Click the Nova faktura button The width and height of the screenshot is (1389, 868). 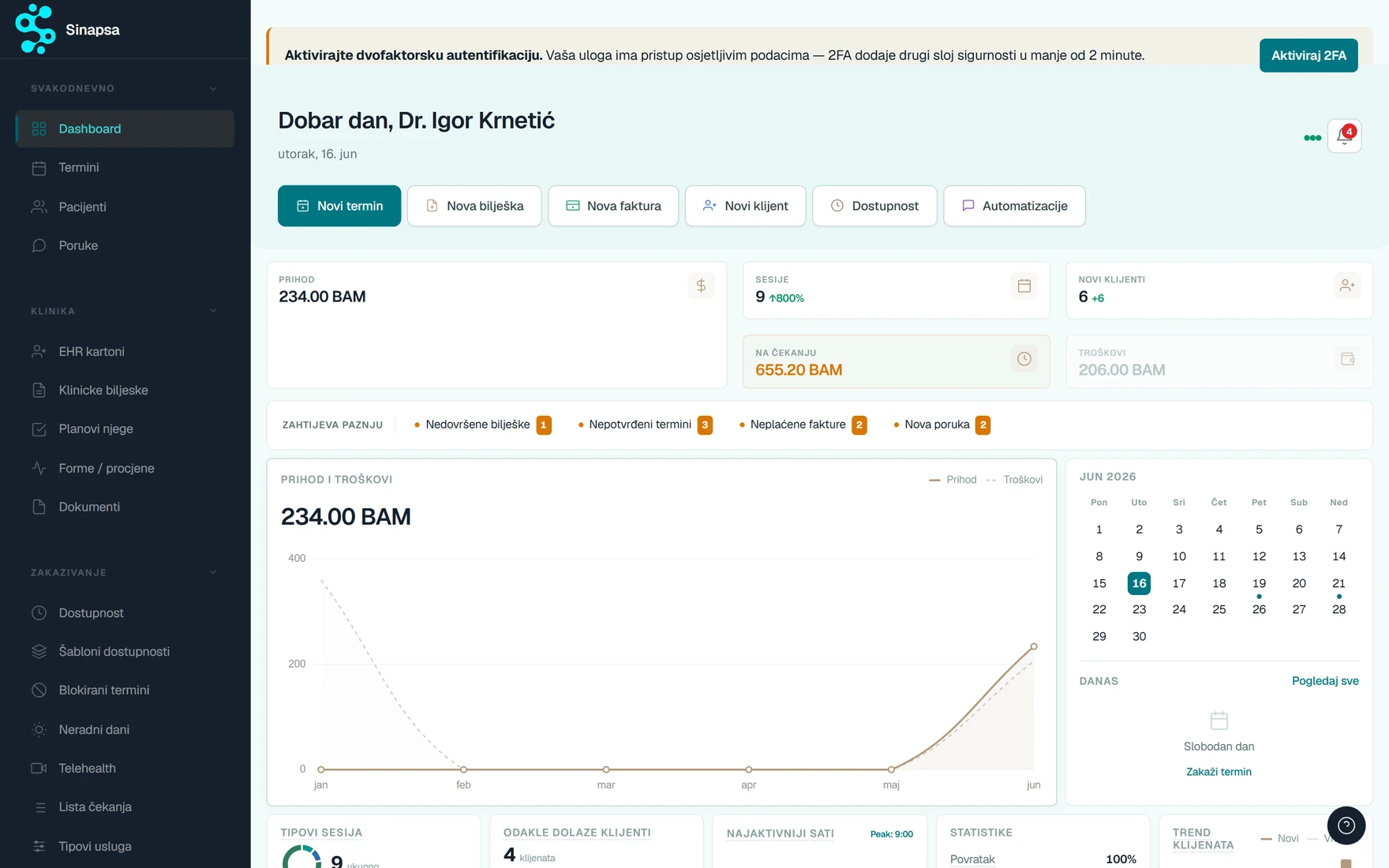click(613, 206)
